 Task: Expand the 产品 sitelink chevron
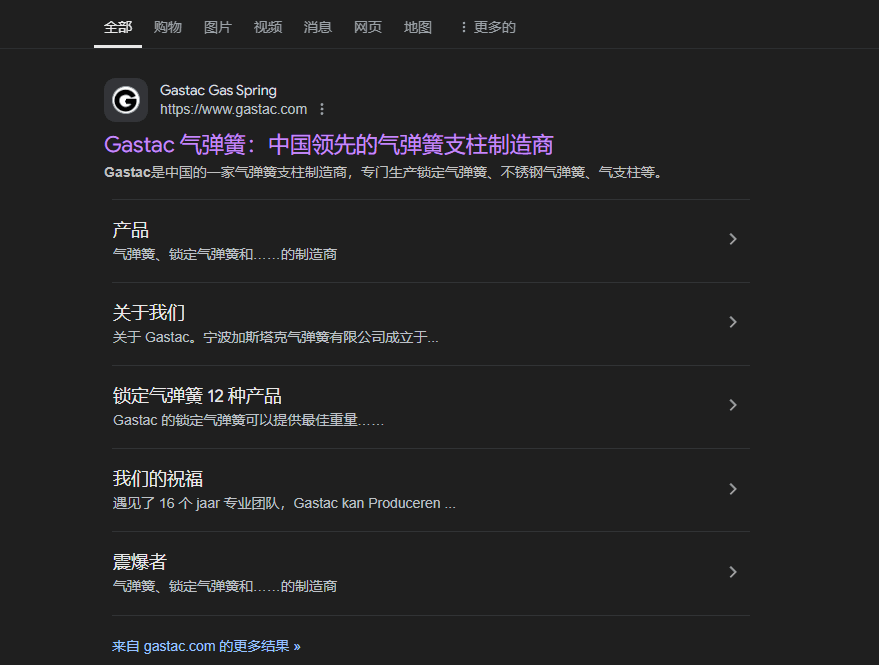pyautogui.click(x=733, y=239)
